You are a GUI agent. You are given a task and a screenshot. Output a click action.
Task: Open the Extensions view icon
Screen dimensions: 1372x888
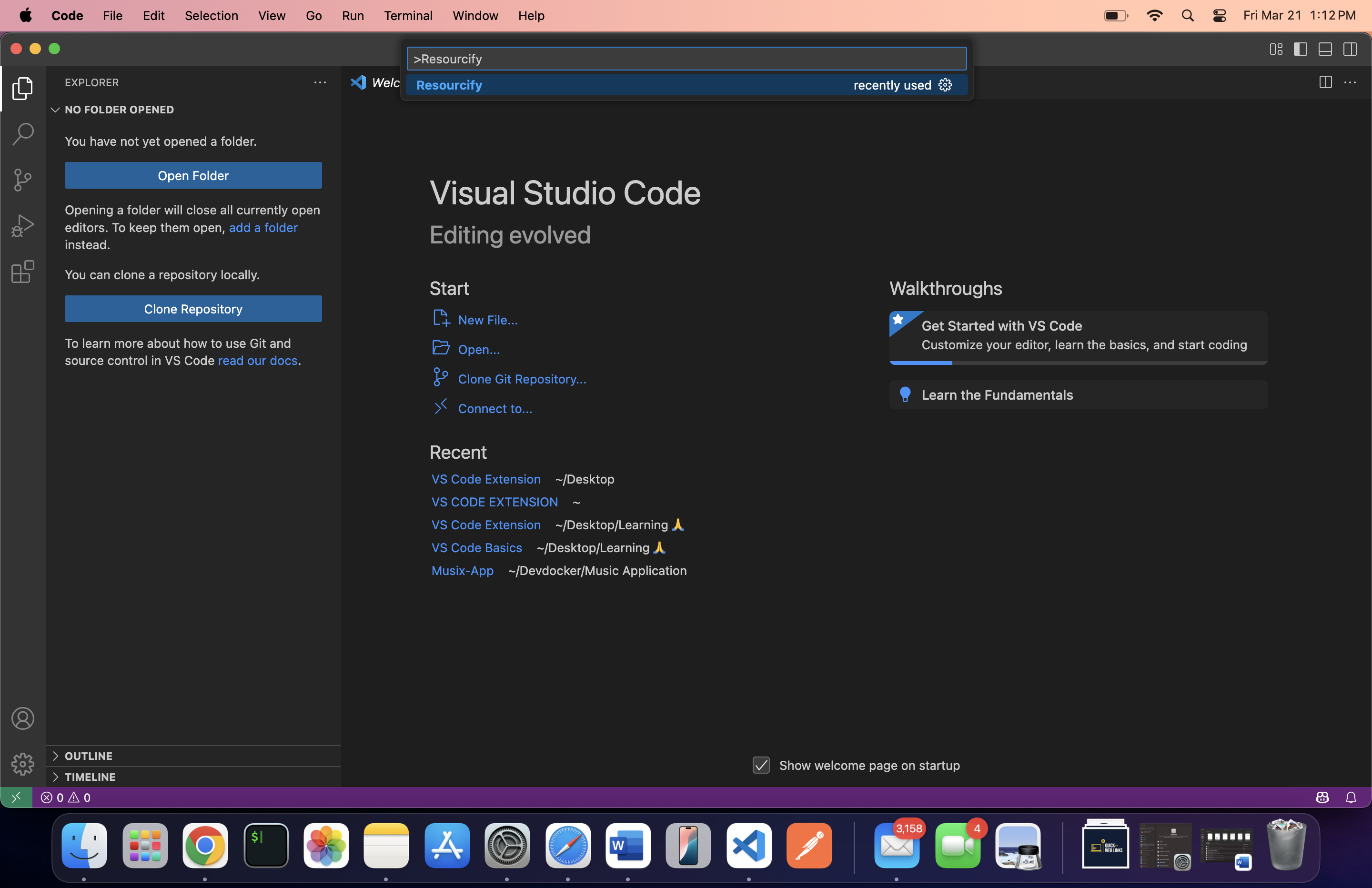(22, 272)
